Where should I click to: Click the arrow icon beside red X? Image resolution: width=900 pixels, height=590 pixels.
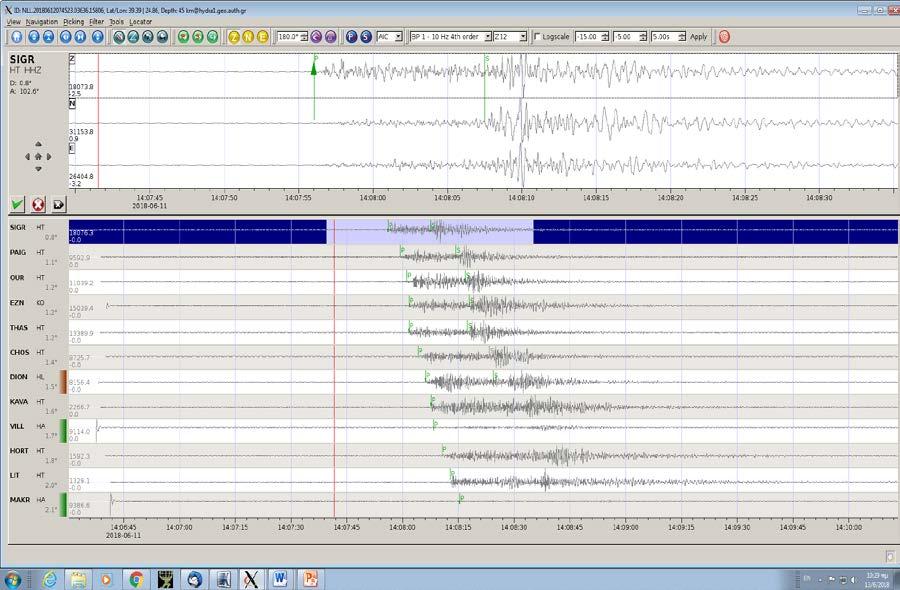click(59, 204)
